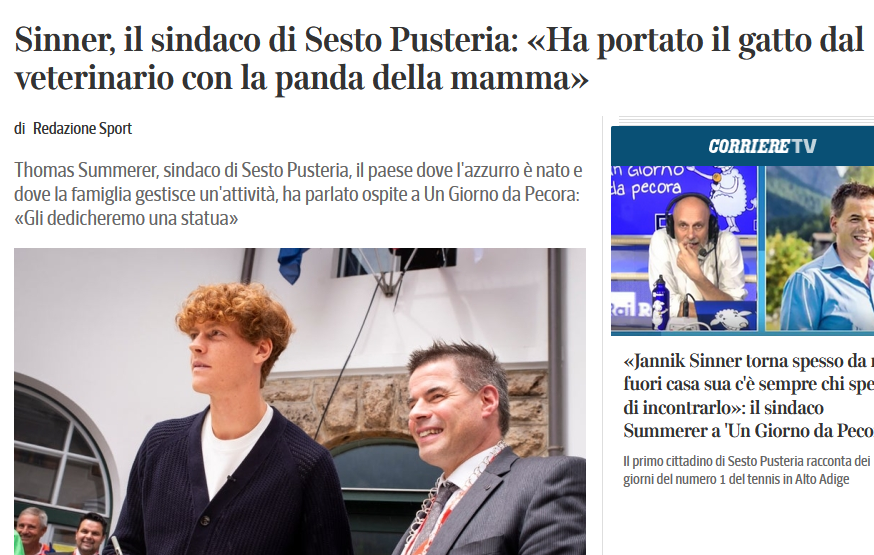Click the spectators at the bottom left of the photo
The height and width of the screenshot is (555, 874).
tap(61, 530)
